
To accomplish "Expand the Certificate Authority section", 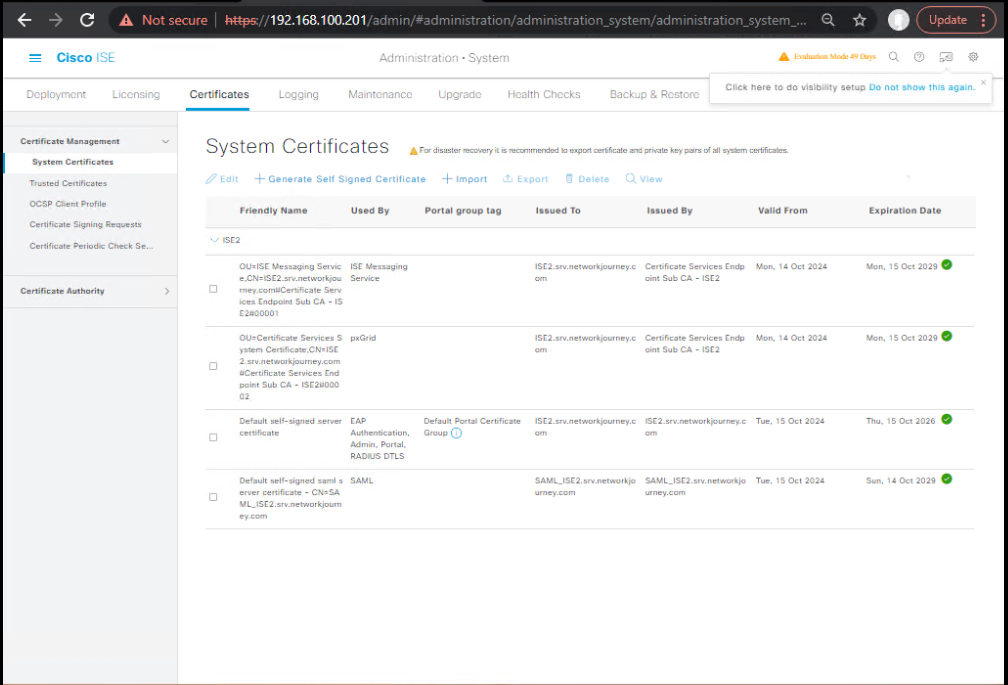I will pos(167,291).
